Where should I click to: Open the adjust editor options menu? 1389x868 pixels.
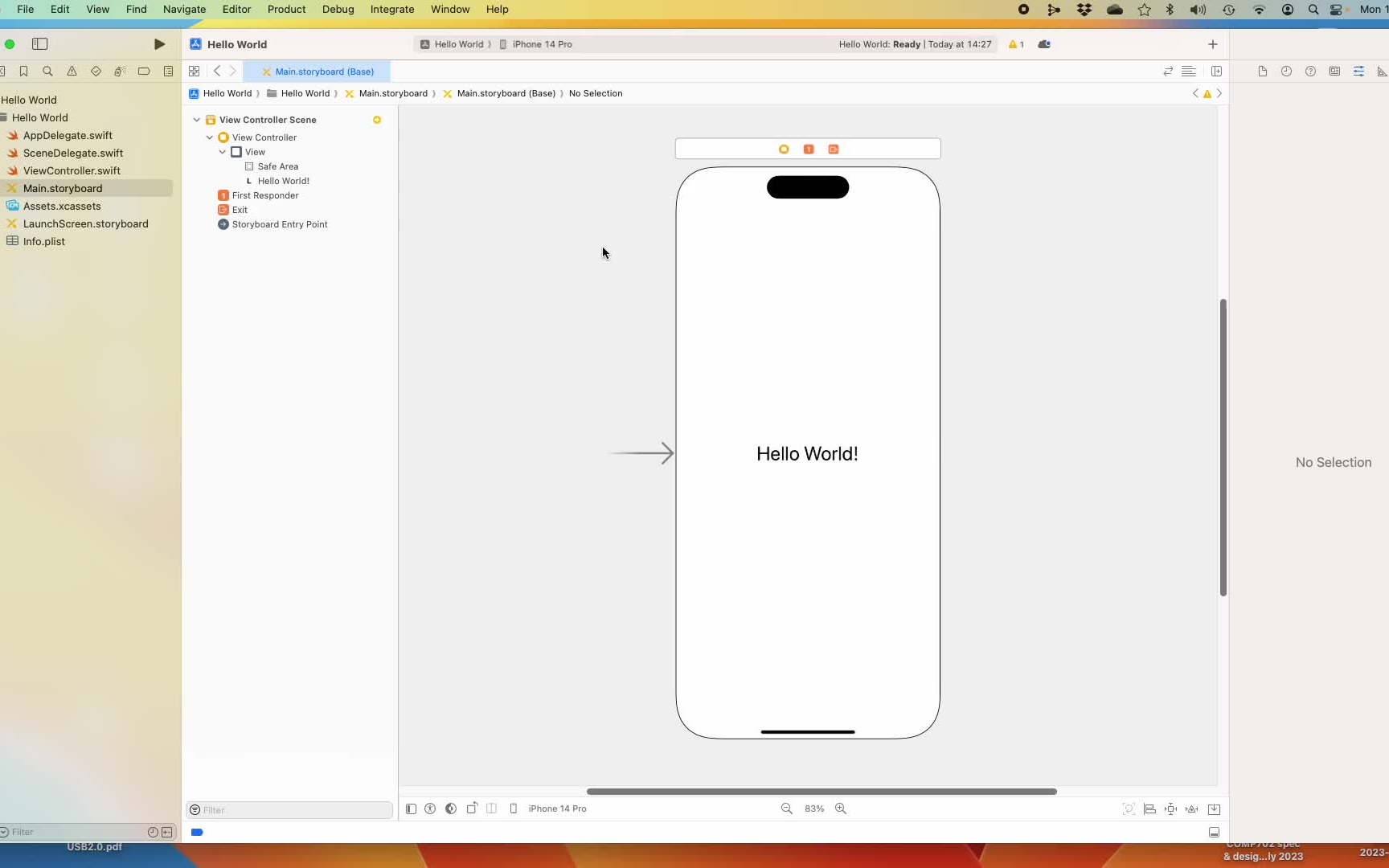[1189, 72]
